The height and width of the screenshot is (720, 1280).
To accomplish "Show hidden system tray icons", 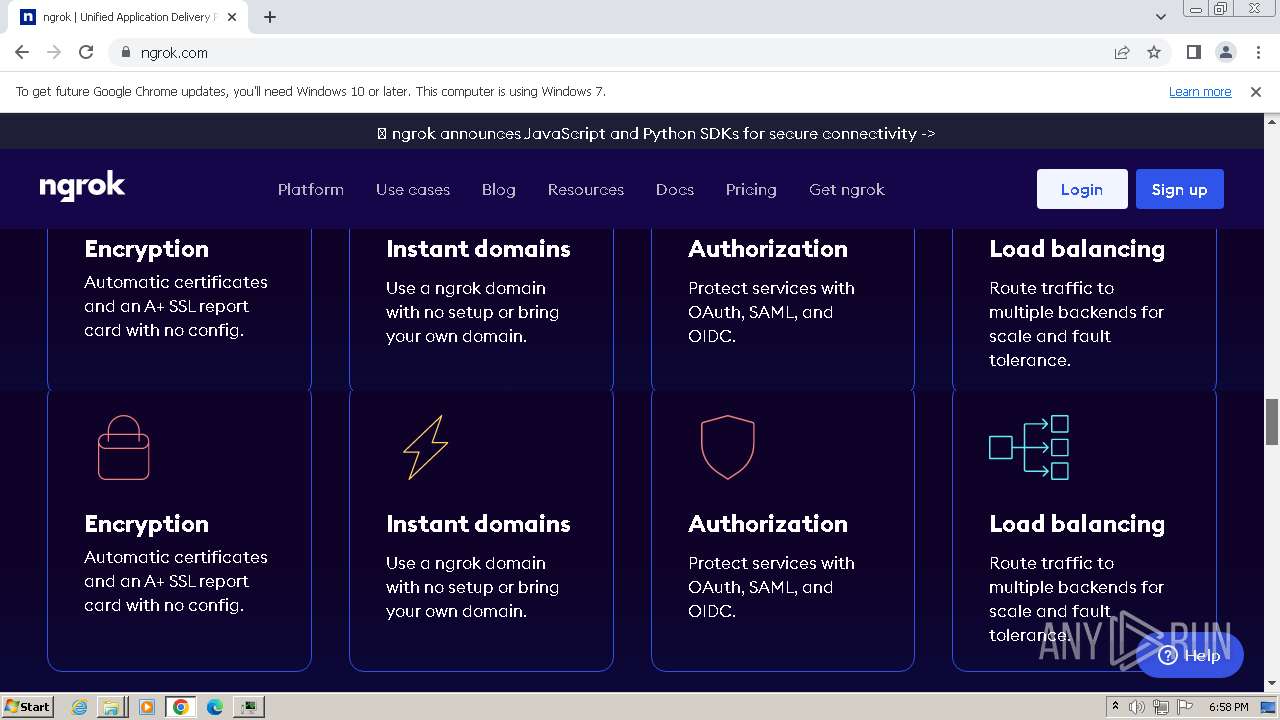I will tap(1115, 707).
